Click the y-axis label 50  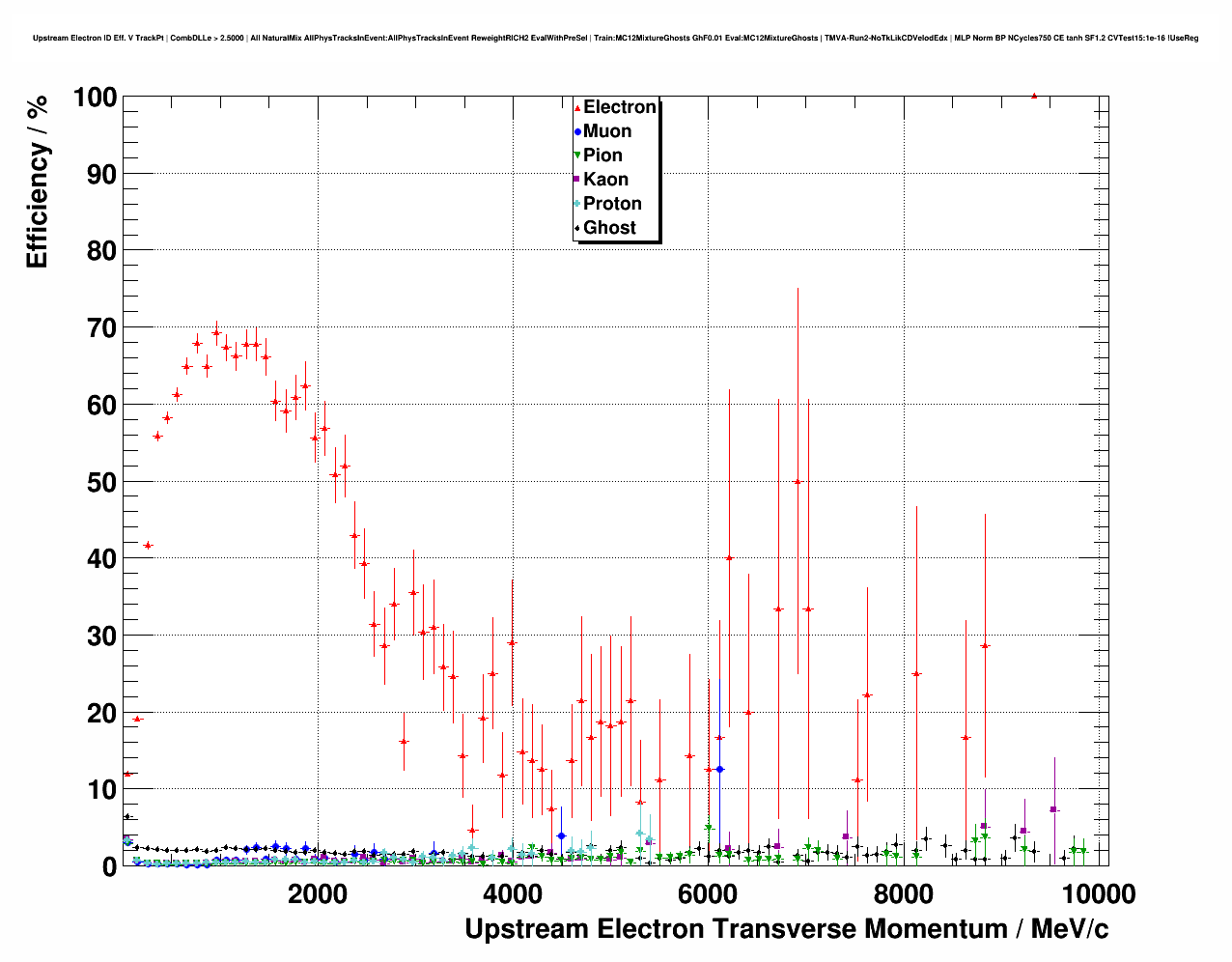pos(102,482)
